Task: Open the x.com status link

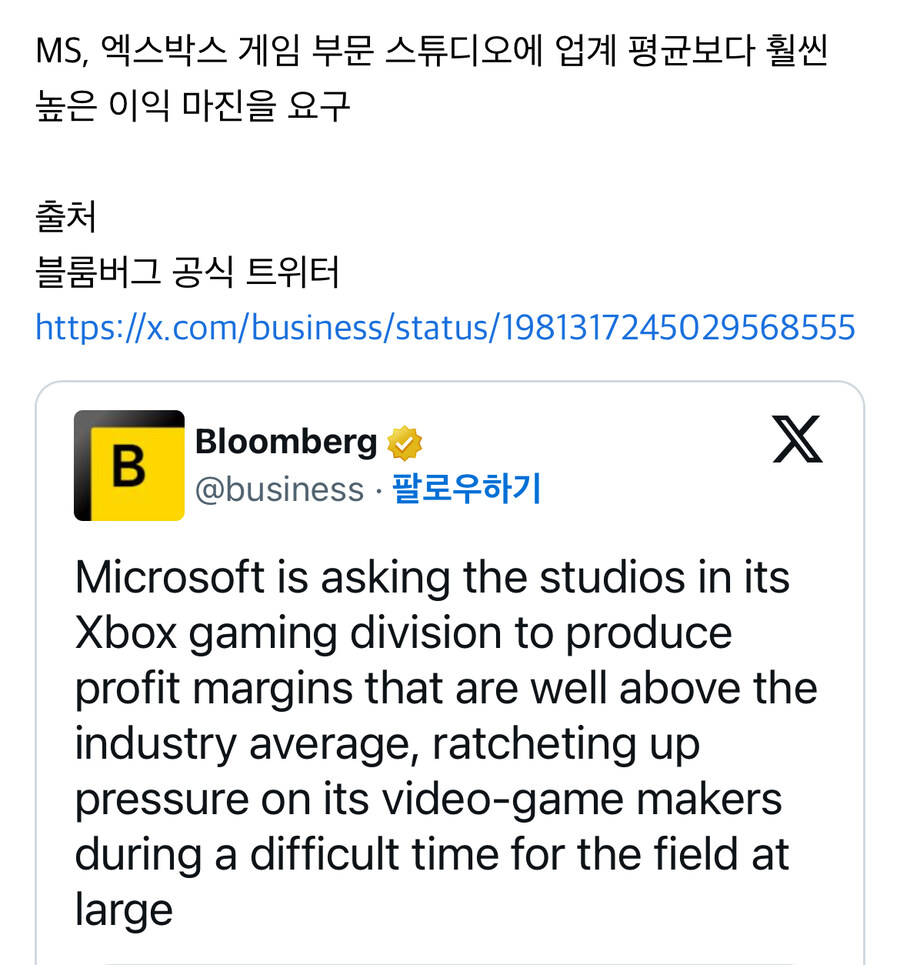Action: coord(443,327)
